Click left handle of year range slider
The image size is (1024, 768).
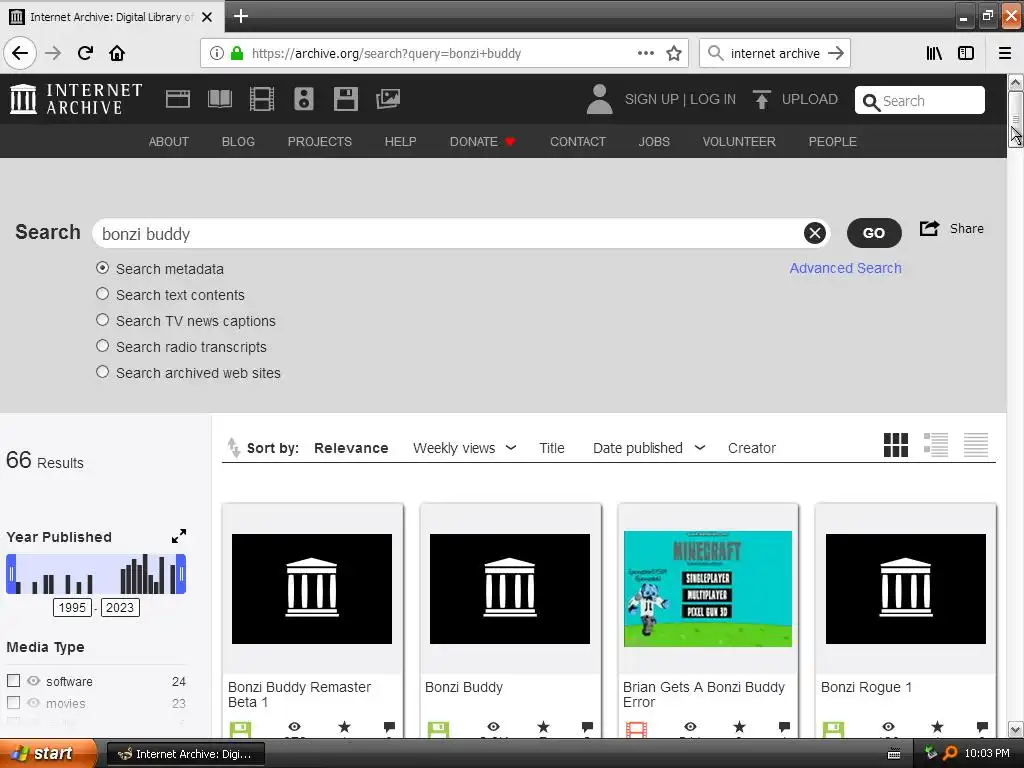tap(11, 574)
